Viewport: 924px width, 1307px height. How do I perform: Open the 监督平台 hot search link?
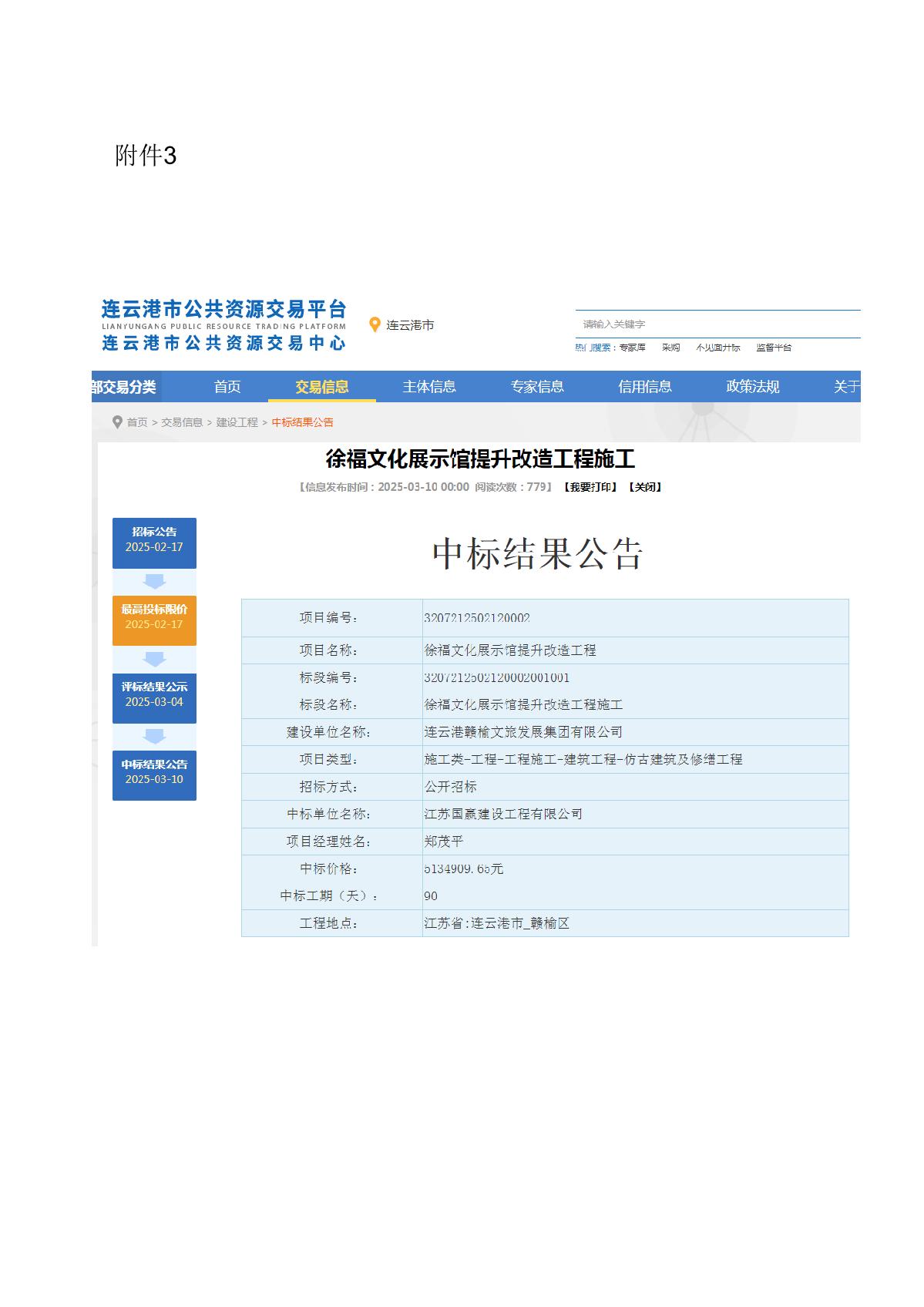click(774, 348)
